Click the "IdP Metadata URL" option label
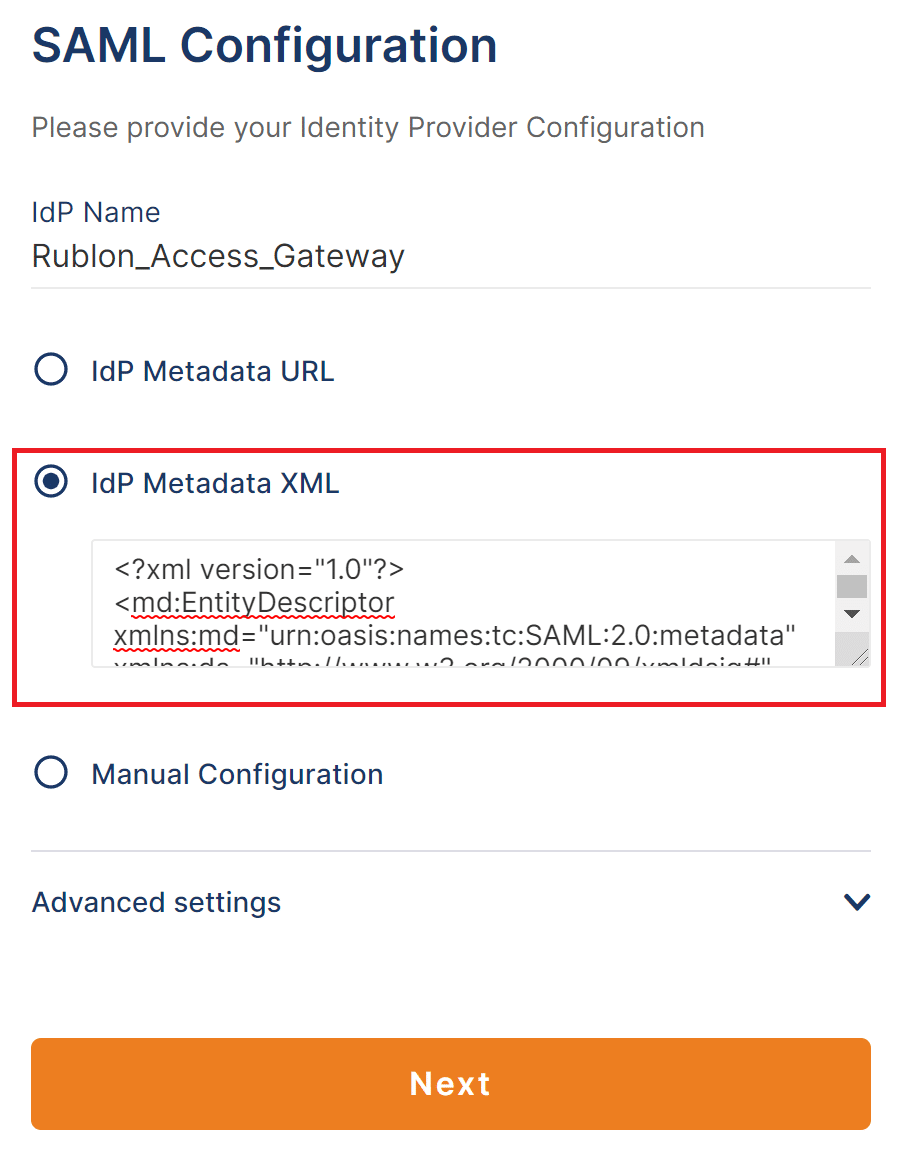 pos(212,372)
